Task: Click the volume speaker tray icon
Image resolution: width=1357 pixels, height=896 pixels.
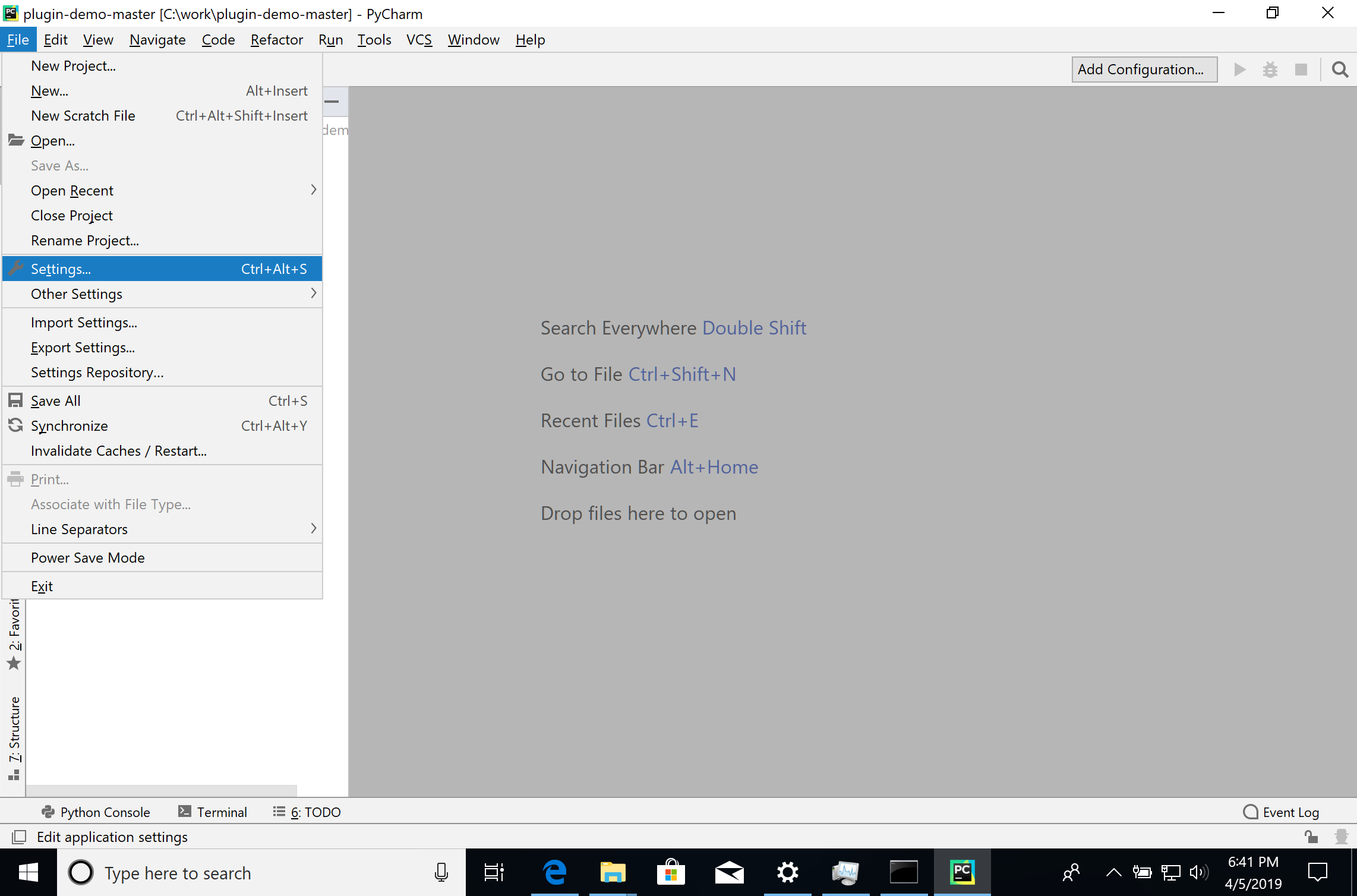Action: (x=1199, y=872)
